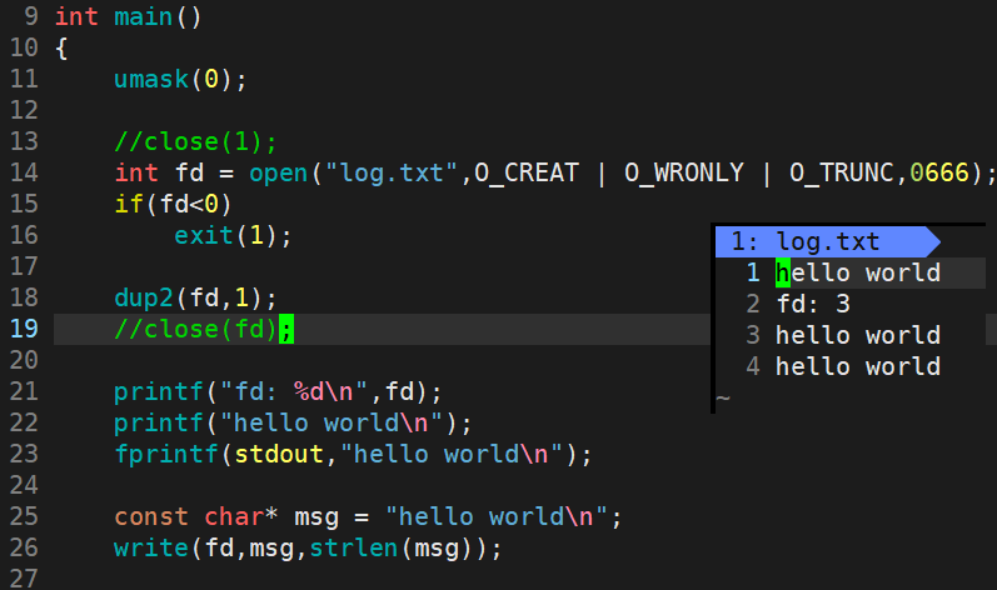Click the open function name on line 14
997x590 pixels.
coord(278,173)
